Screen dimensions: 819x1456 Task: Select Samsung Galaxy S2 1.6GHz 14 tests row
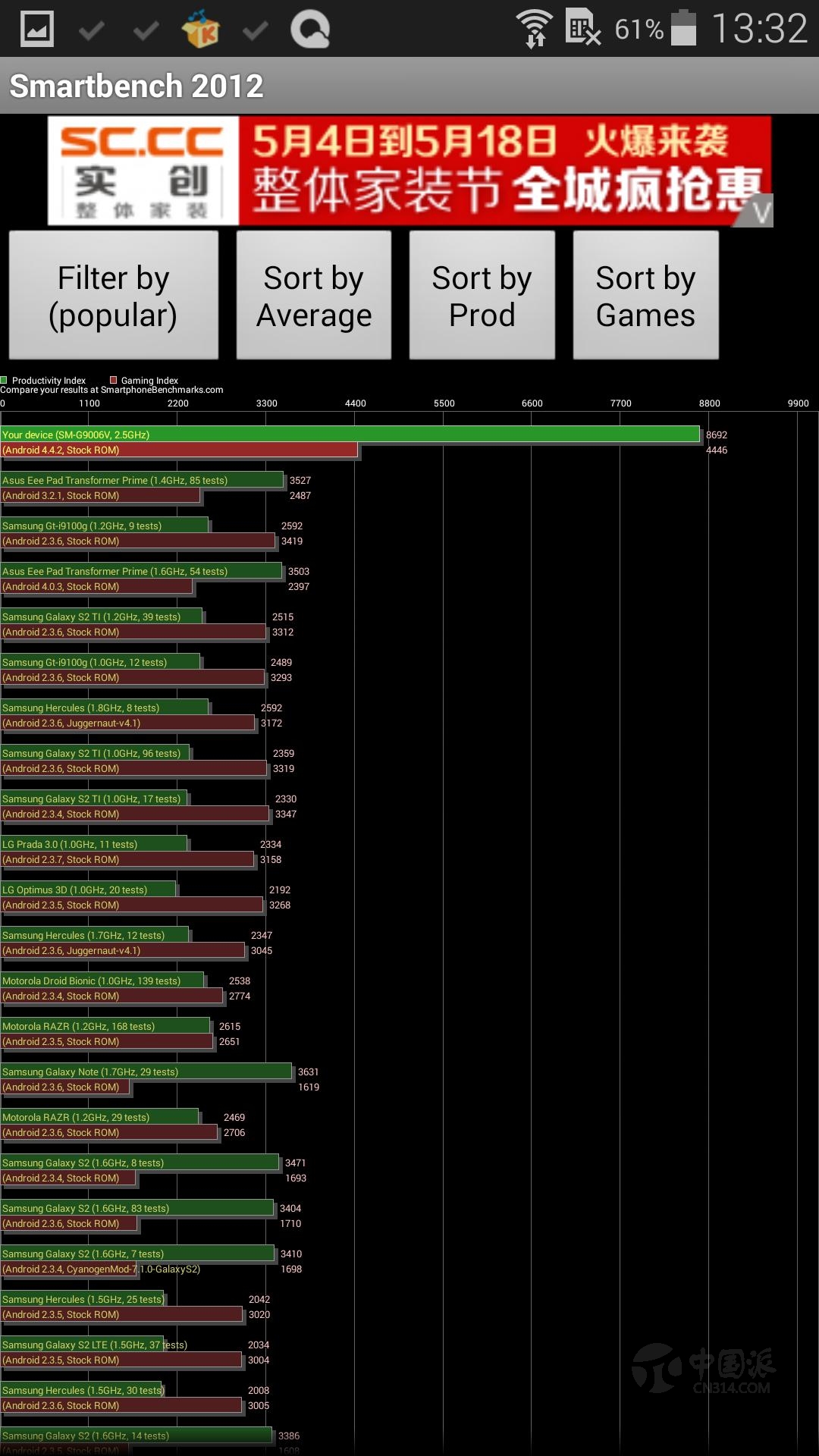(x=136, y=1436)
